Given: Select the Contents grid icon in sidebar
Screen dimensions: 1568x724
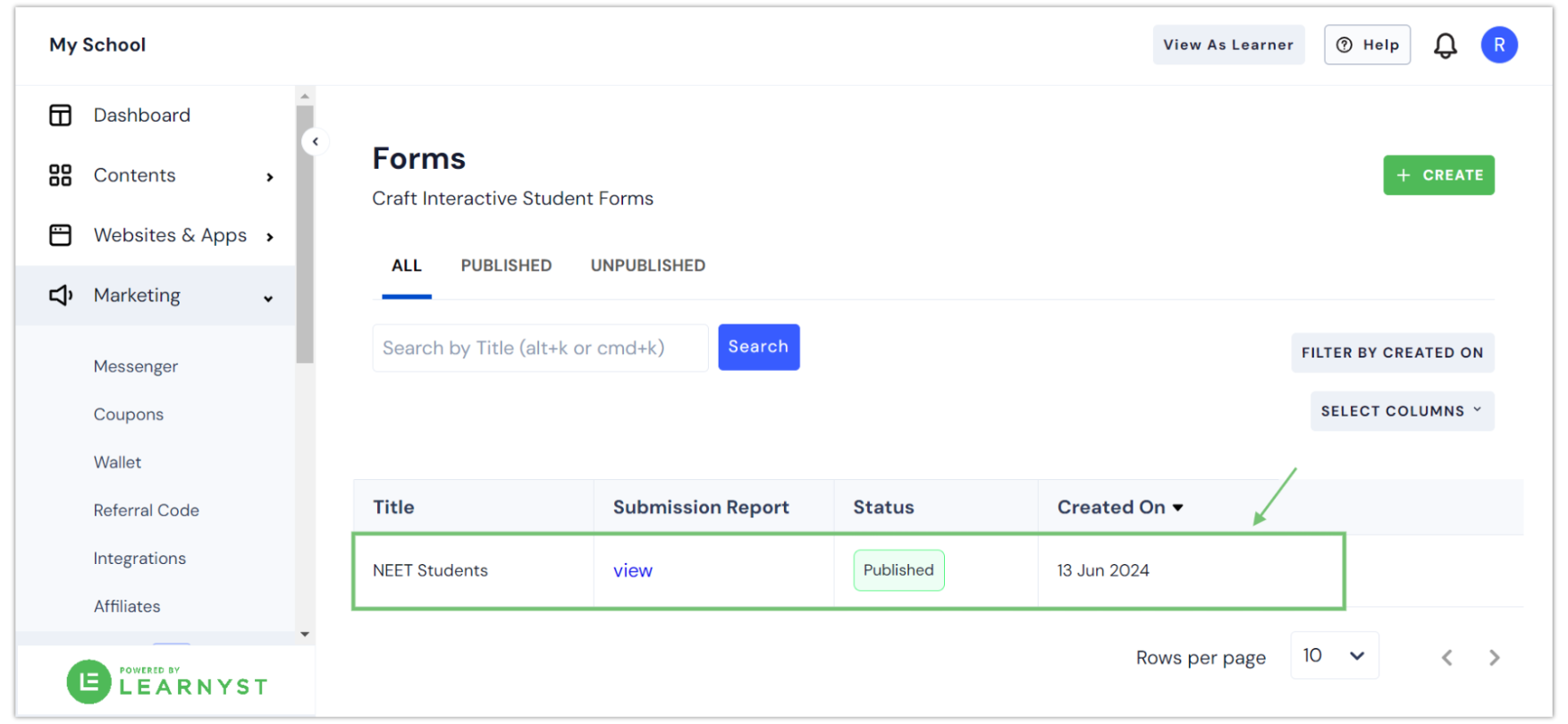Looking at the screenshot, I should tap(59, 175).
